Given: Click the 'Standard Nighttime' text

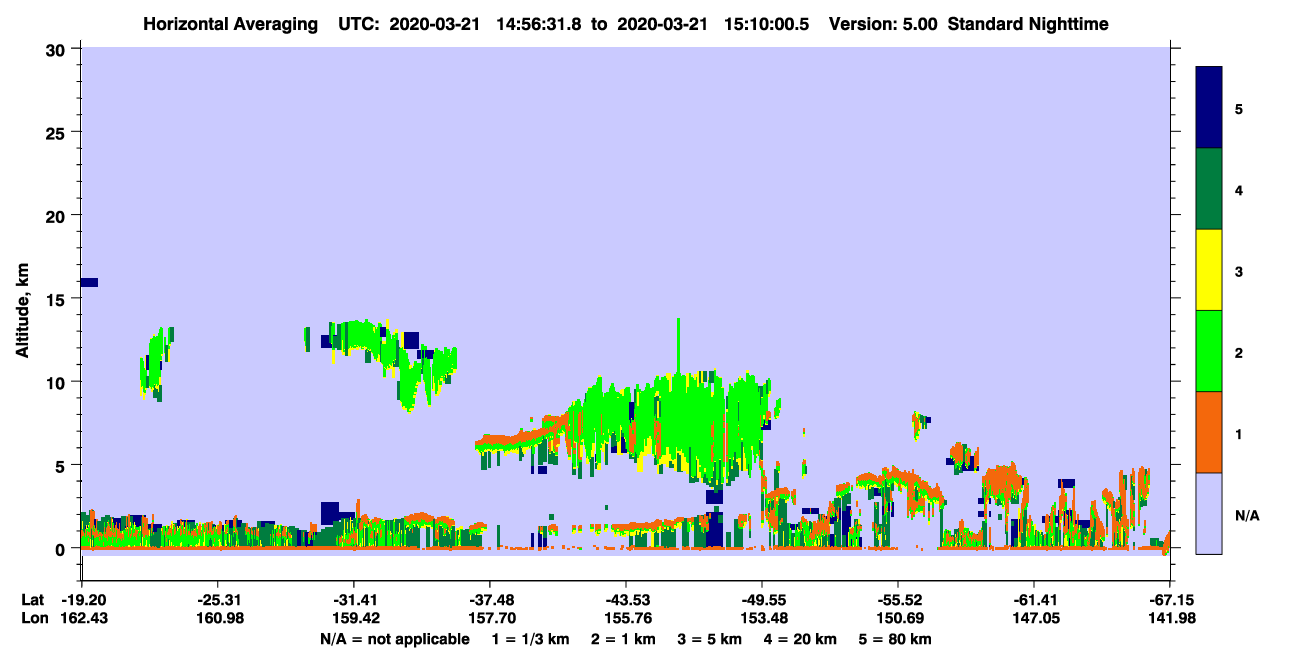Looking at the screenshot, I should [x=1028, y=24].
